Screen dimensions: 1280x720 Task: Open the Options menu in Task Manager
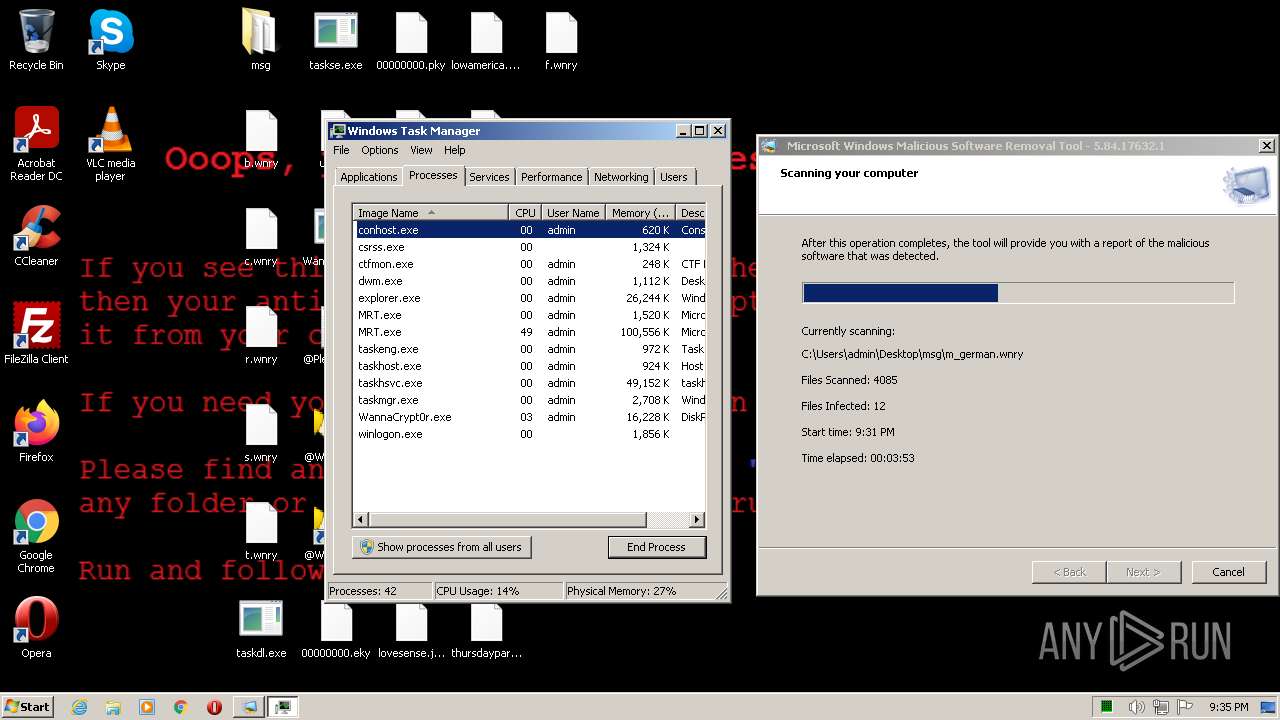379,150
